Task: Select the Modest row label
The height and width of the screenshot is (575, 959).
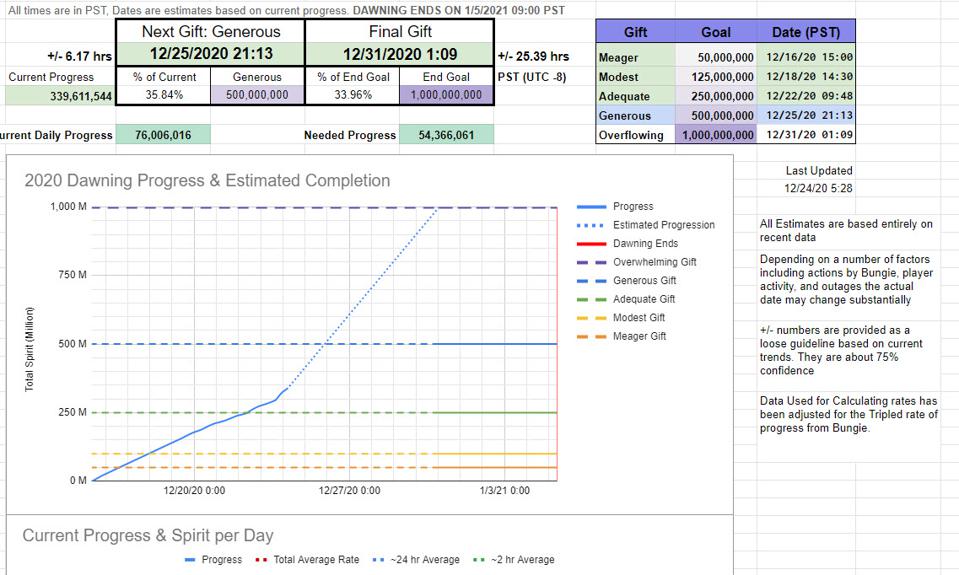Action: [x=635, y=76]
